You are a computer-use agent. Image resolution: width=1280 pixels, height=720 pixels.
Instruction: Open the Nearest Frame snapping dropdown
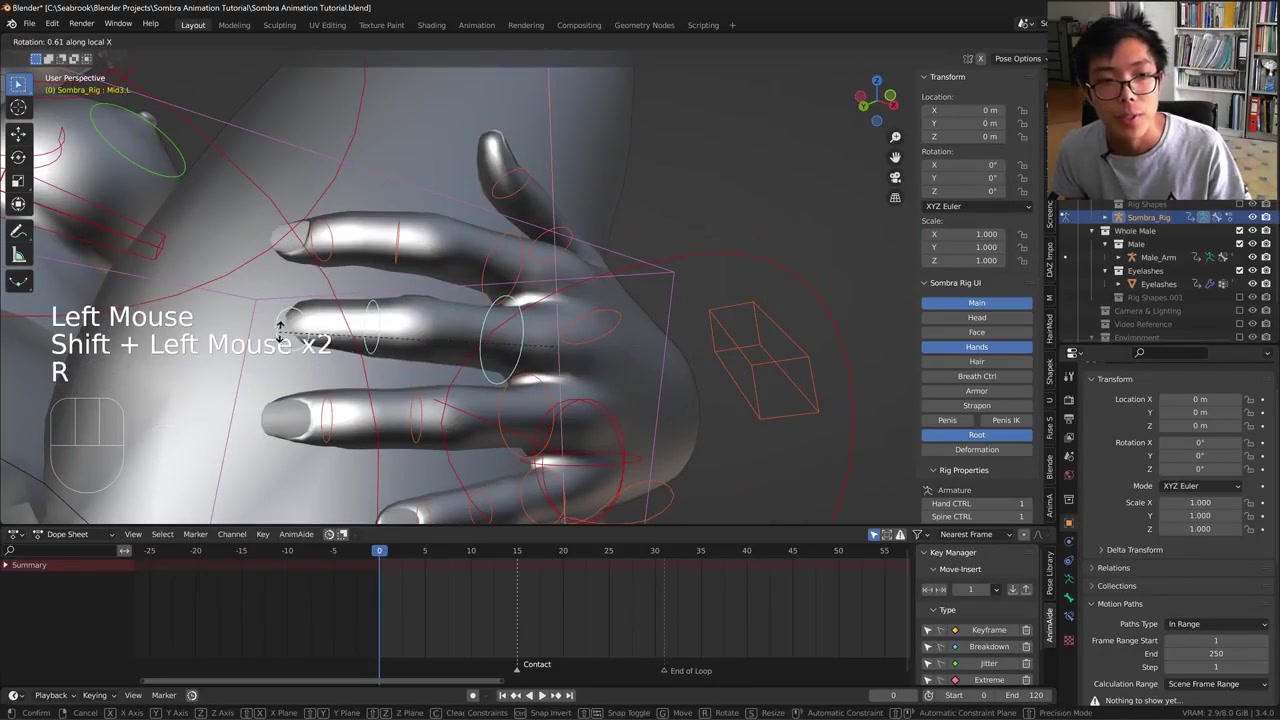tap(972, 534)
